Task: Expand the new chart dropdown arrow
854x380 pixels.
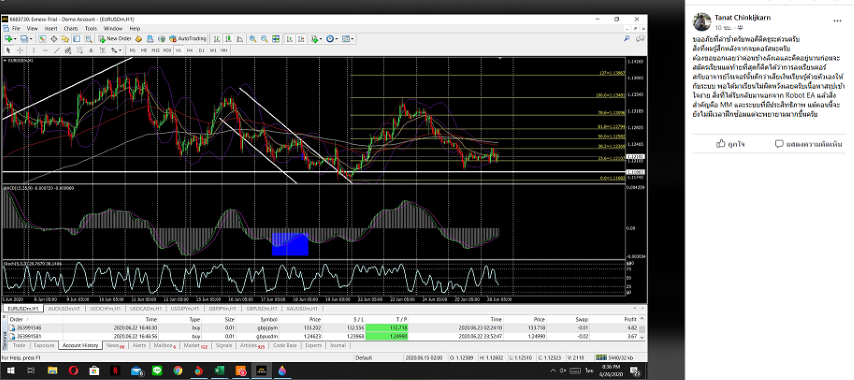Action: 15,39
